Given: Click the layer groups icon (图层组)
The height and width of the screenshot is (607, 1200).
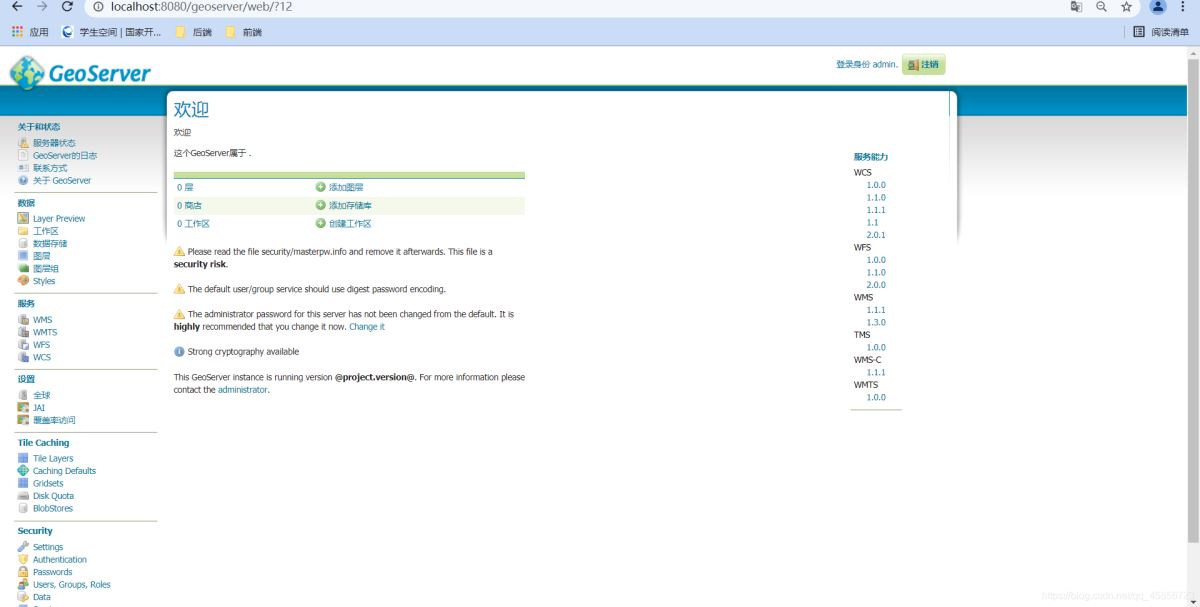Looking at the screenshot, I should click(23, 269).
